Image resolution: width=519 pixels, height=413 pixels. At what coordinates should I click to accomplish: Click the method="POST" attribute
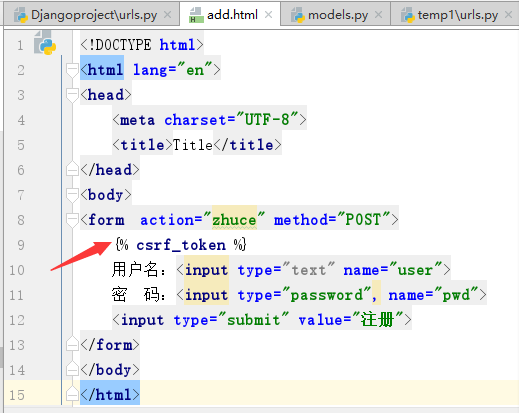[x=332, y=220]
